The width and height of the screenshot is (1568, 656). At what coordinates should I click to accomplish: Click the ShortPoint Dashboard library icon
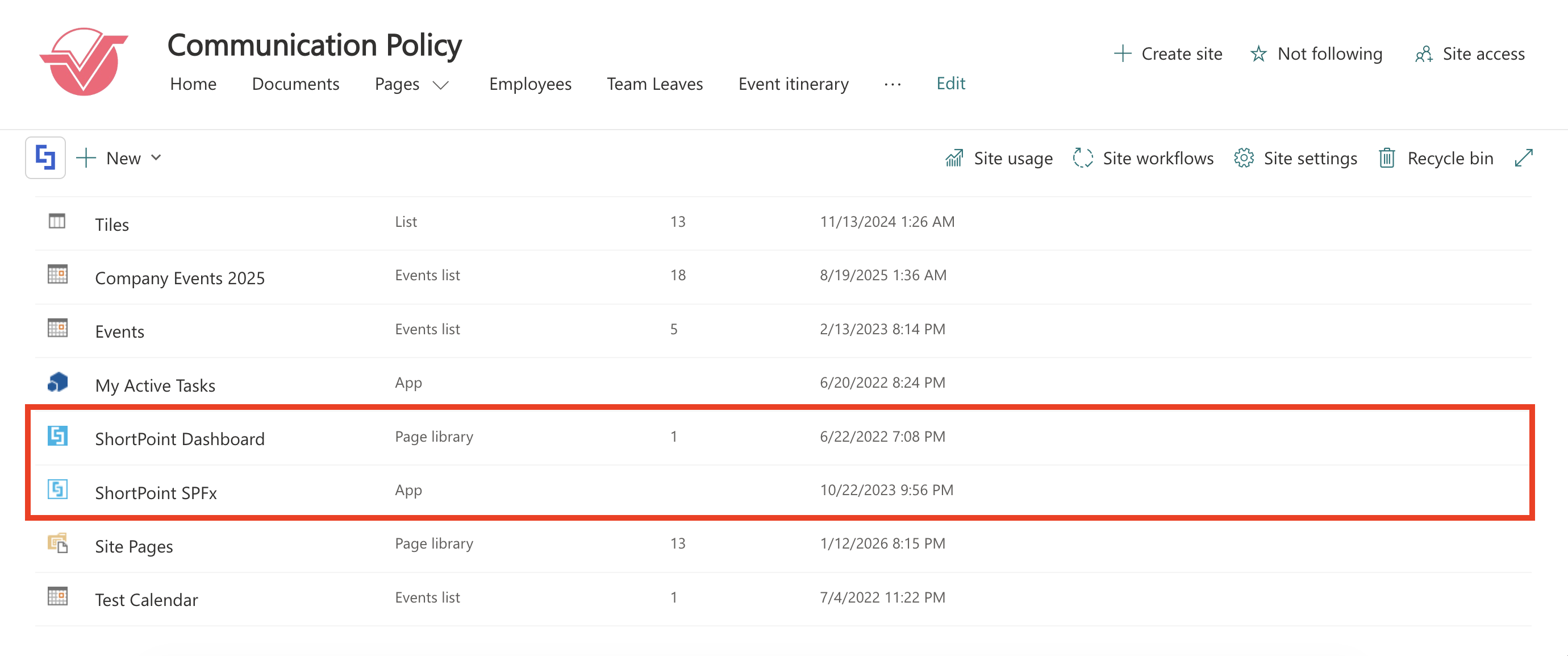tap(57, 436)
